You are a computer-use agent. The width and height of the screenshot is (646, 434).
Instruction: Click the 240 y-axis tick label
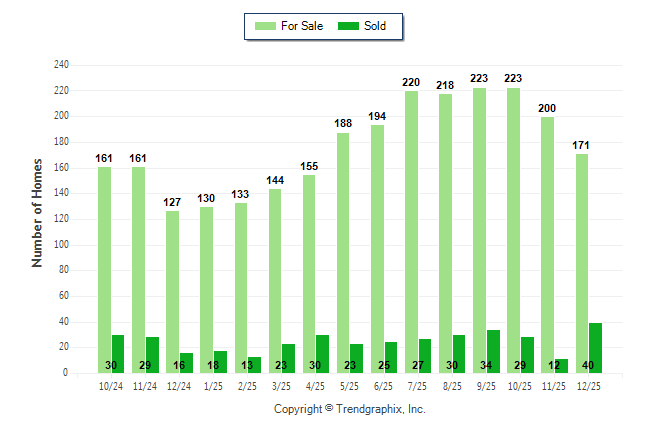coord(61,65)
